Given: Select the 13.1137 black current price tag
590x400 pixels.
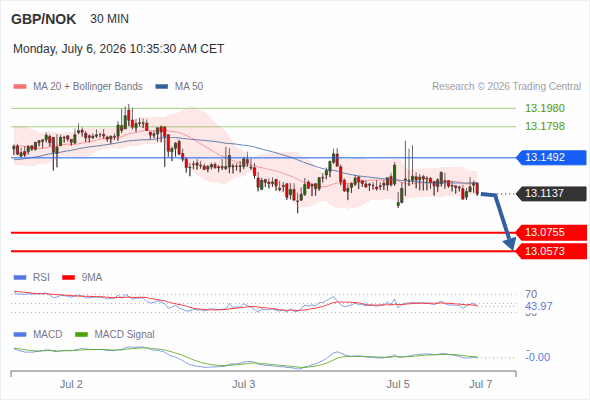Looking at the screenshot, I should click(x=551, y=193).
